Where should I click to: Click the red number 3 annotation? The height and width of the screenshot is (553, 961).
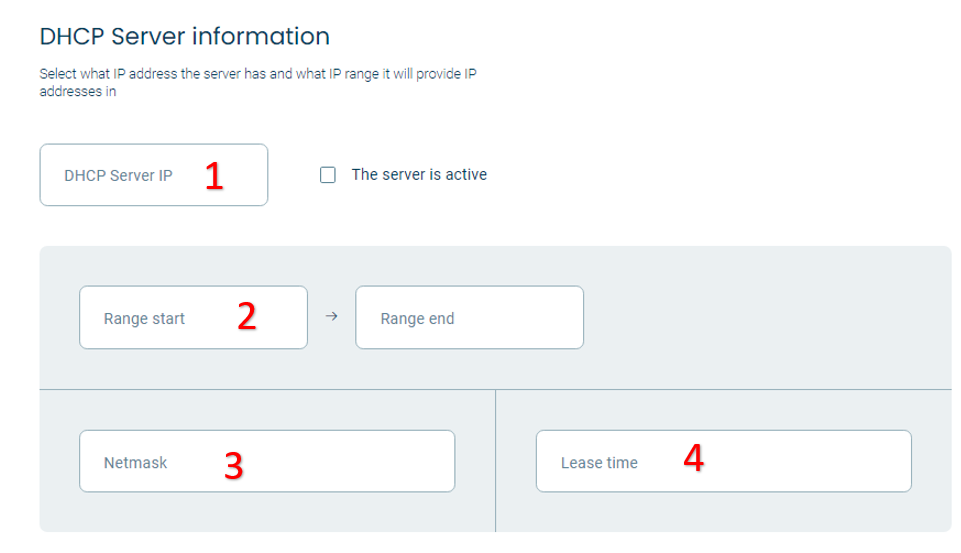pyautogui.click(x=234, y=465)
